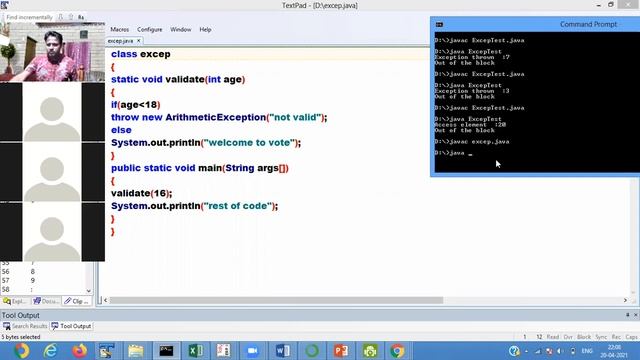This screenshot has height=360, width=640.
Task: Click the println "rest of code" line
Action: (195, 206)
